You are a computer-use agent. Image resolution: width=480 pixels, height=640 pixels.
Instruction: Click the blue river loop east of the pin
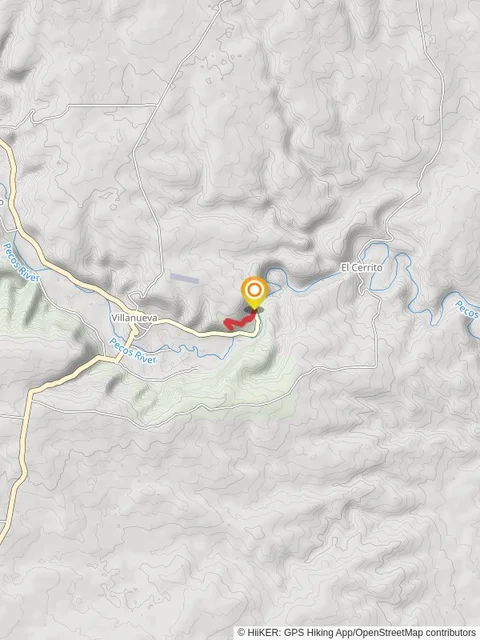pos(273,280)
